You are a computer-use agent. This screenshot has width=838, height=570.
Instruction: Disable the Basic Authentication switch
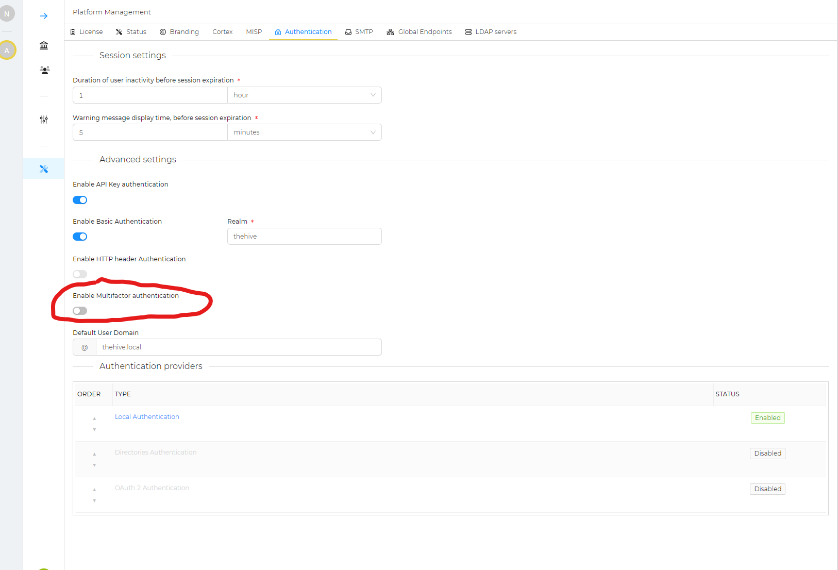pyautogui.click(x=80, y=237)
